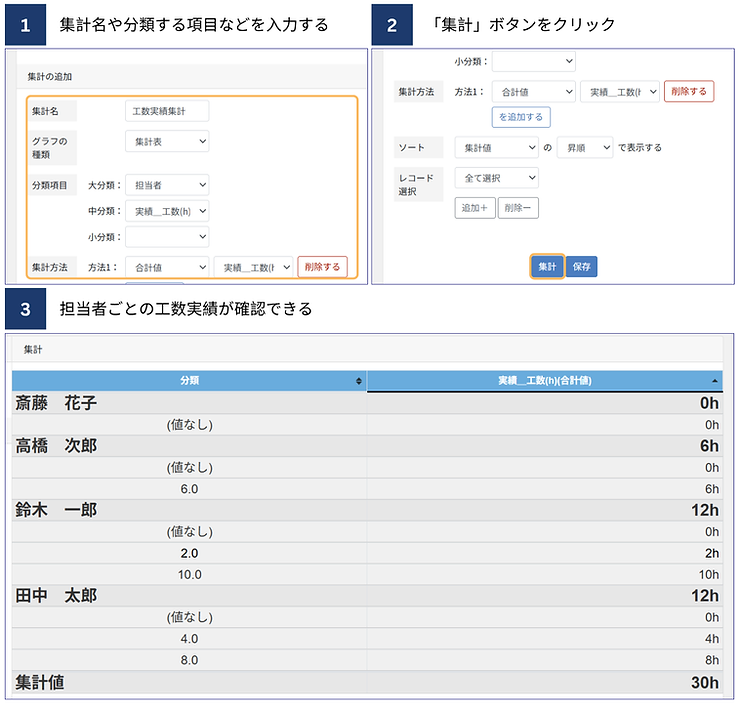Image resolution: width=740 pixels, height=705 pixels.
Task: Open the グラフの種類 dropdown showing 集計表
Action: point(167,142)
